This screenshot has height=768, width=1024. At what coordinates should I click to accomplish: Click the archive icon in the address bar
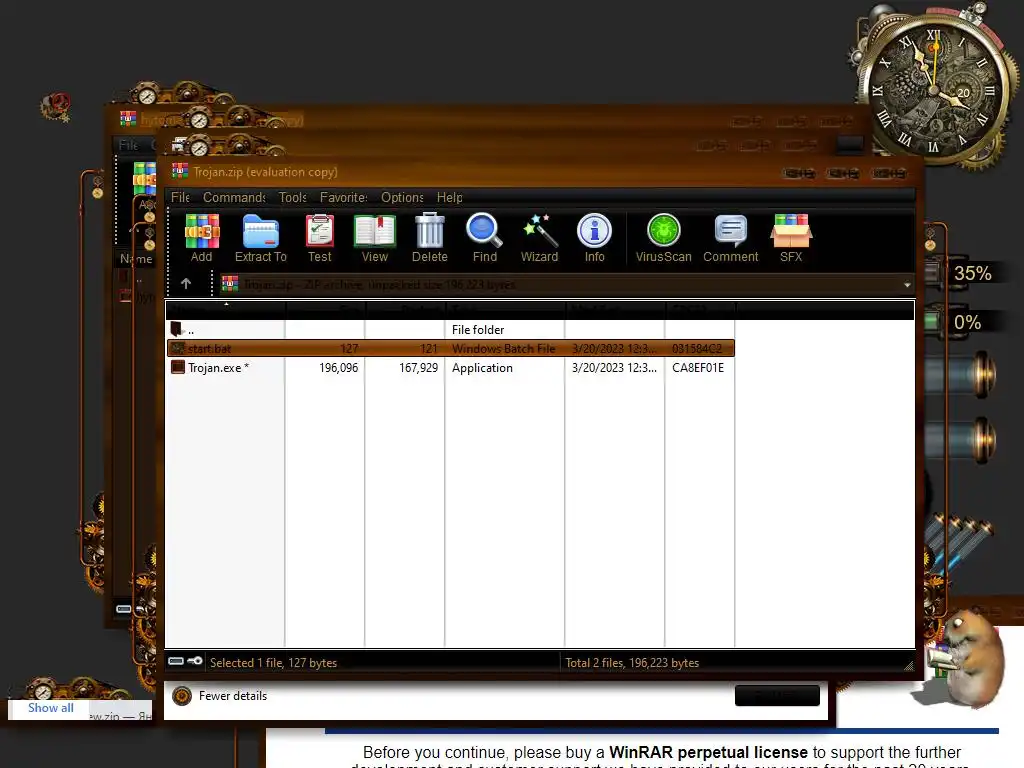[230, 284]
